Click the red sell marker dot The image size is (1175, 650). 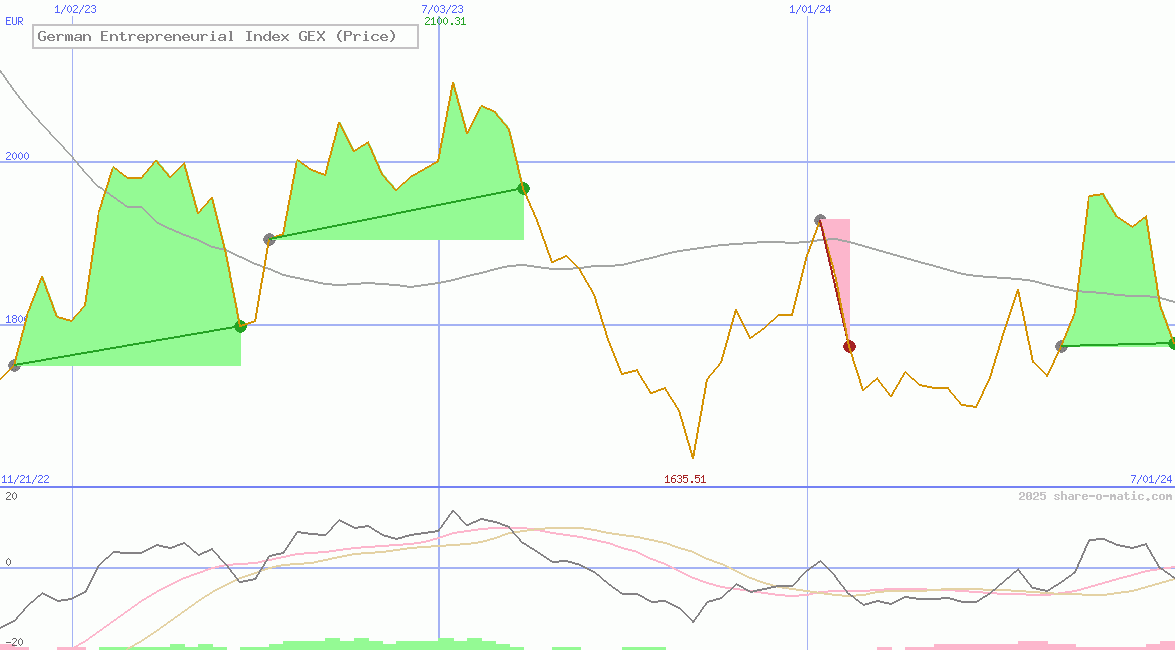point(849,347)
